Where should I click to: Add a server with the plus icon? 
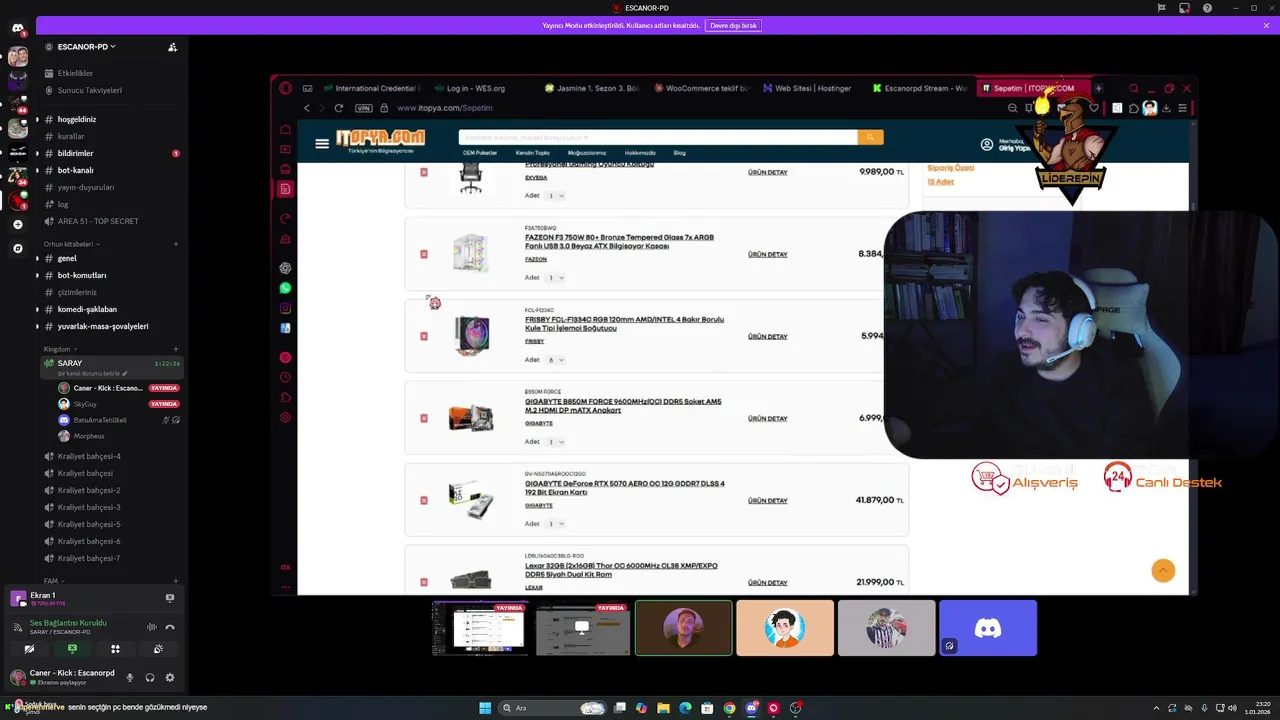click(17, 225)
